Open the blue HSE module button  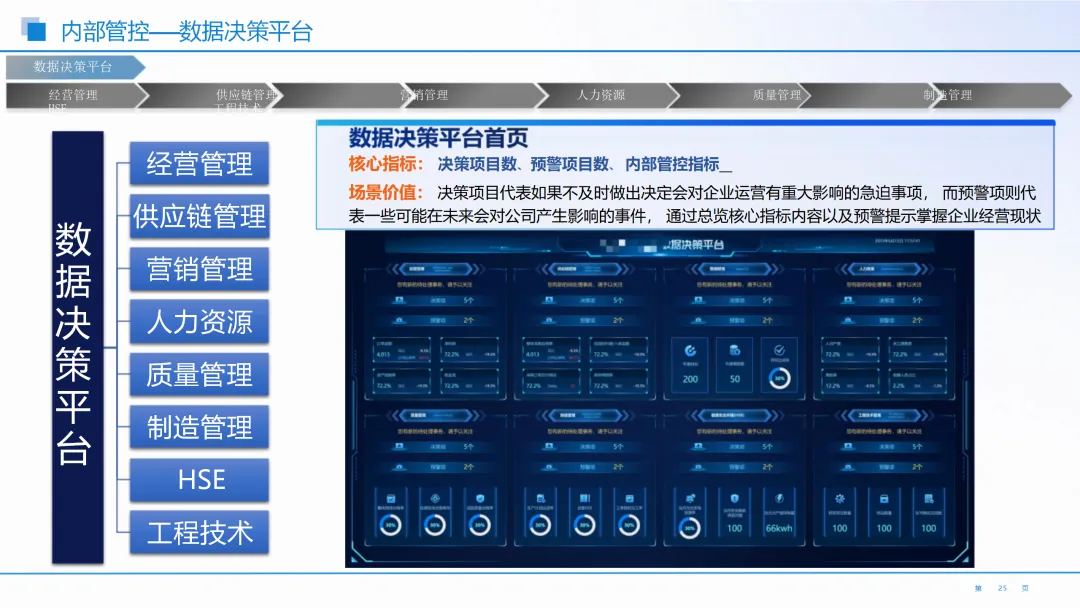199,480
